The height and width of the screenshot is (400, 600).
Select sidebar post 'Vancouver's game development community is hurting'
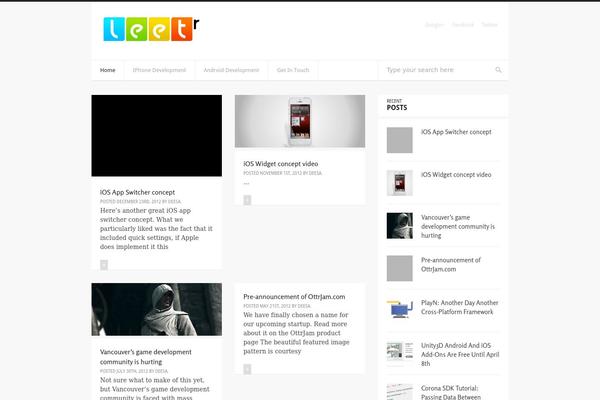[x=458, y=226]
